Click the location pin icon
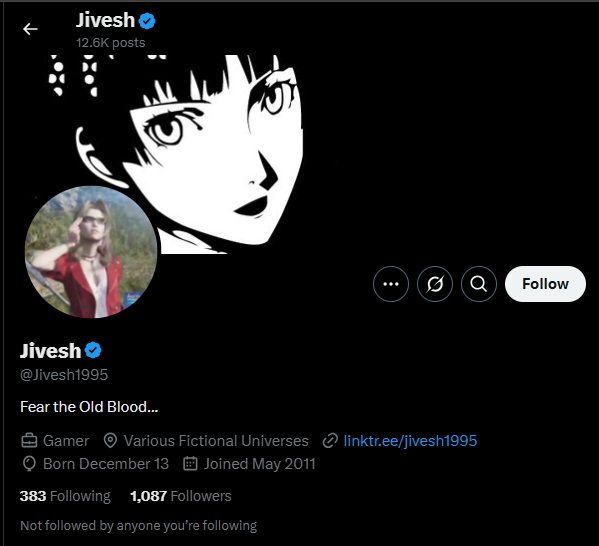 [x=110, y=441]
